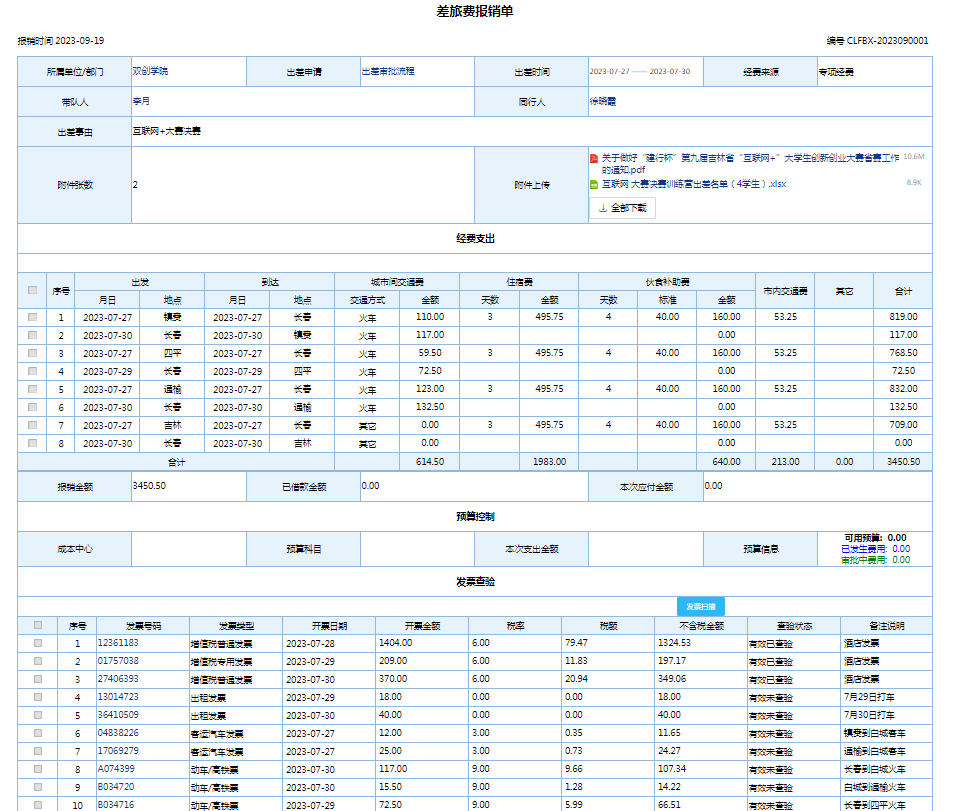Click the empty 成本中心 field
The width and height of the screenshot is (968, 811).
click(189, 549)
